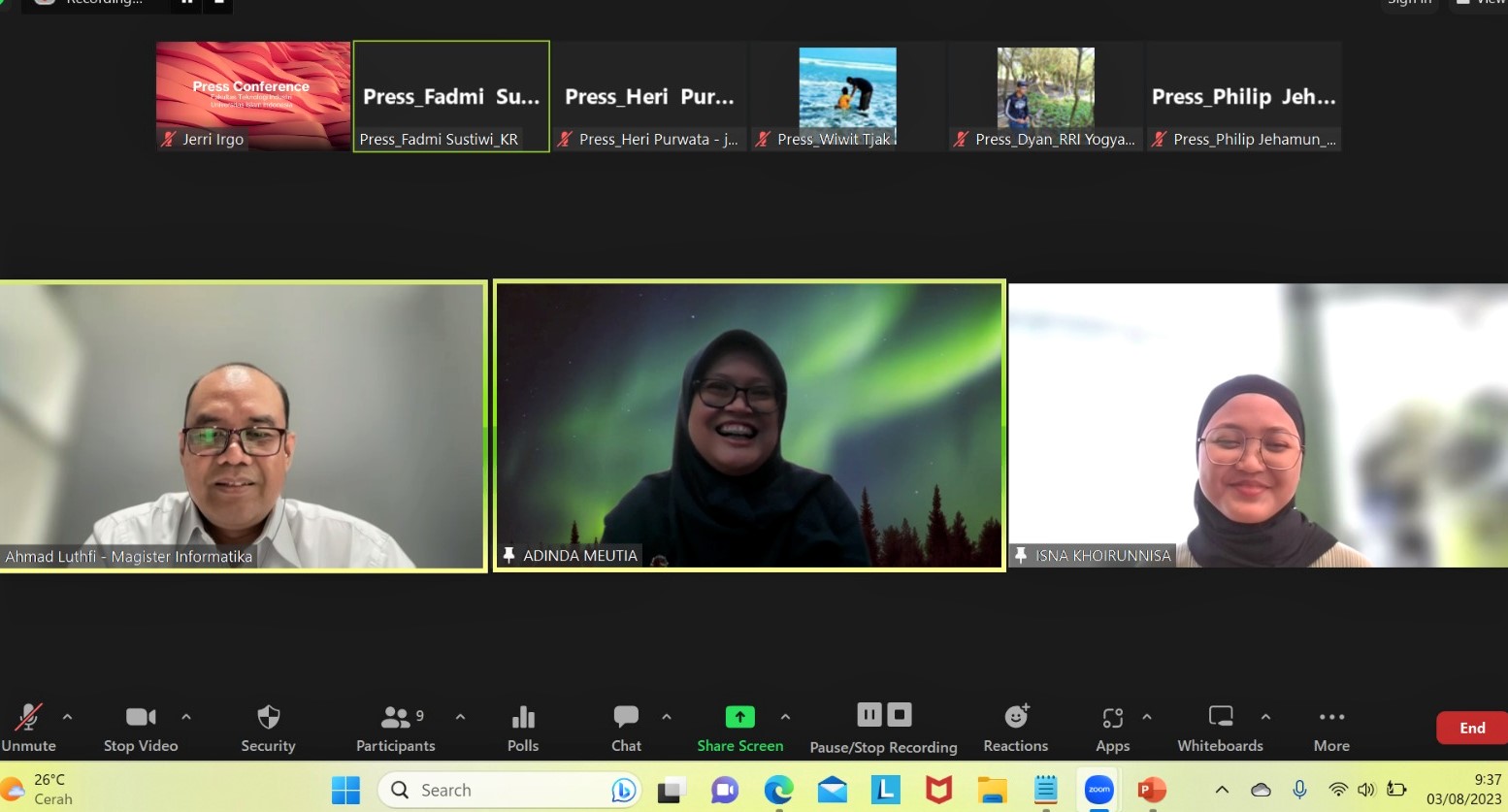The height and width of the screenshot is (812, 1508).
Task: Open the Apps icon
Action: [x=1112, y=729]
